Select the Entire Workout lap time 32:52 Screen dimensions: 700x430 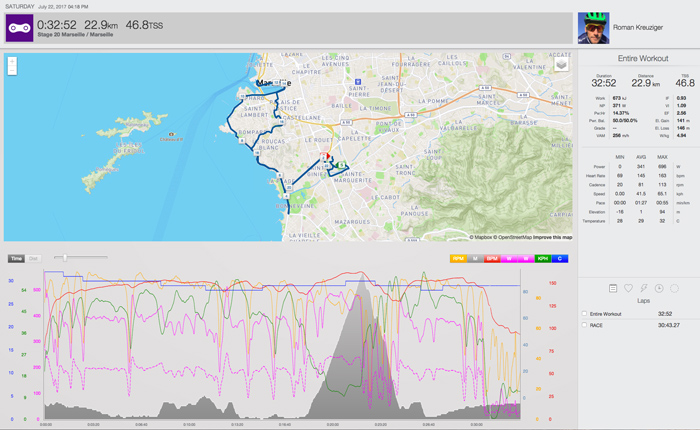point(665,313)
